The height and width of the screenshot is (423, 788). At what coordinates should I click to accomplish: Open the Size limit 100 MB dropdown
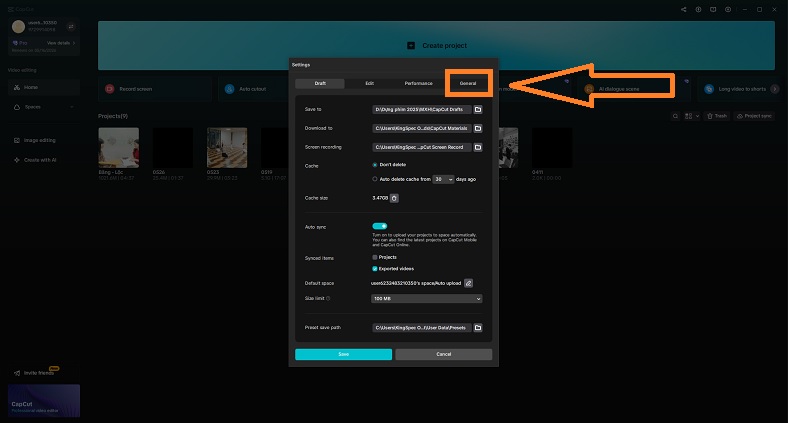(x=427, y=298)
